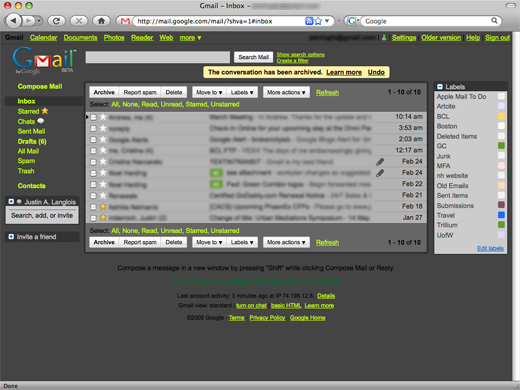Open the top Move to dropdown
The height and width of the screenshot is (390, 520).
tap(209, 92)
